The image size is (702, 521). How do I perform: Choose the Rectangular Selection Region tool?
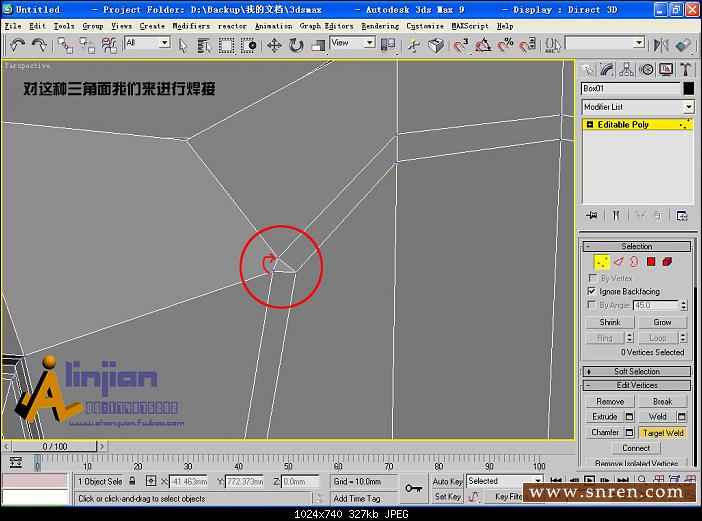click(226, 45)
